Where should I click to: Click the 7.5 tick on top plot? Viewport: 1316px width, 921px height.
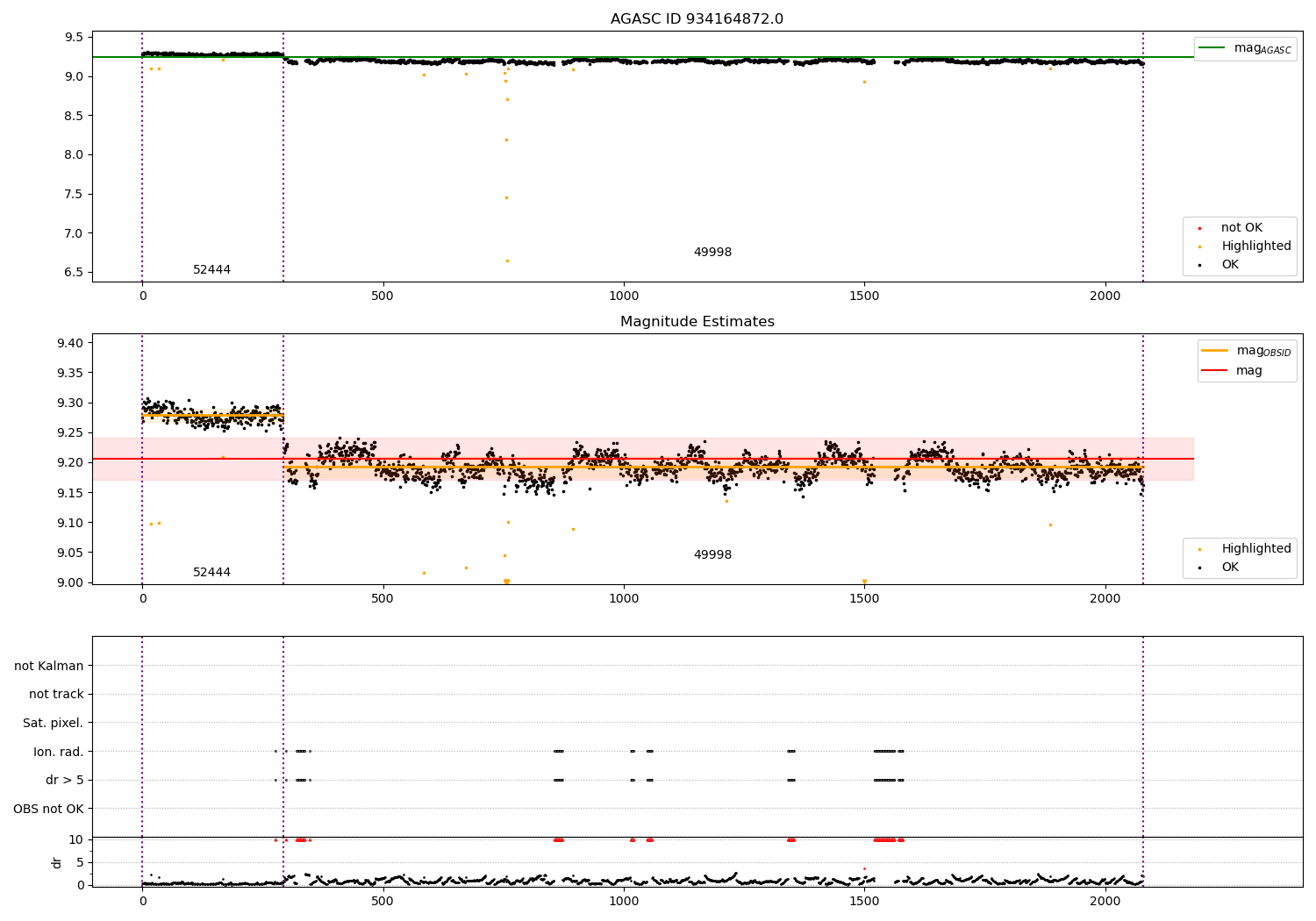[x=74, y=195]
